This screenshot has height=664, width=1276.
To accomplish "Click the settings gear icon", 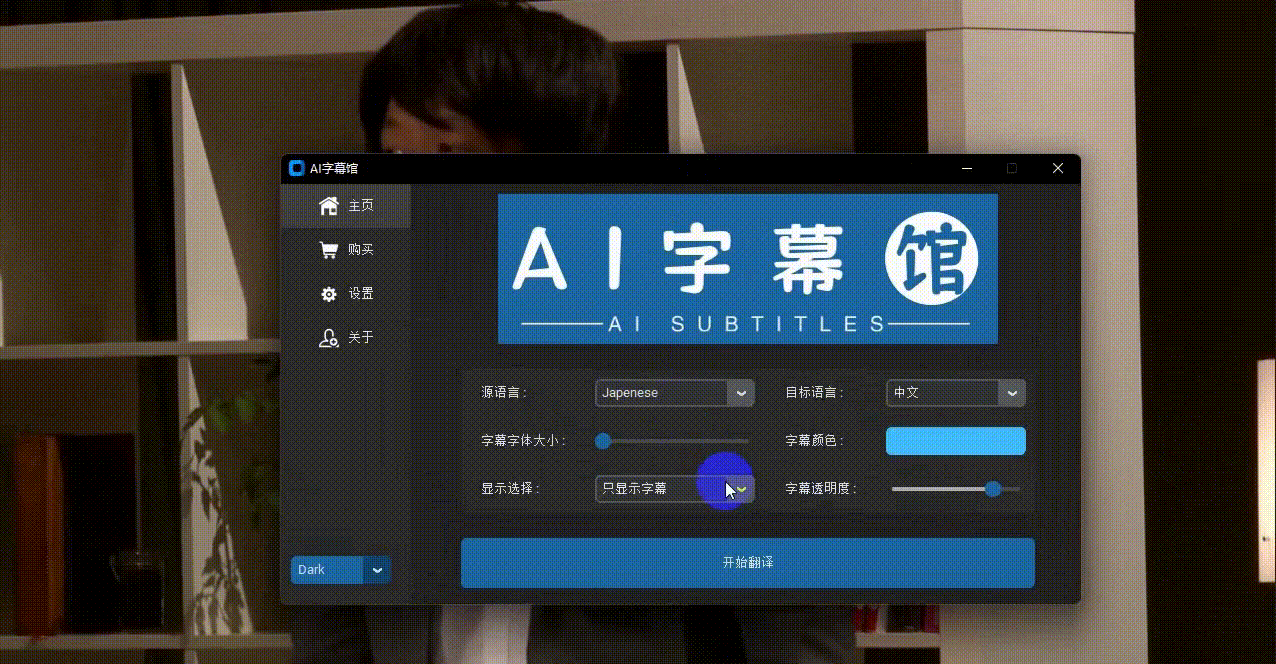I will coord(328,294).
